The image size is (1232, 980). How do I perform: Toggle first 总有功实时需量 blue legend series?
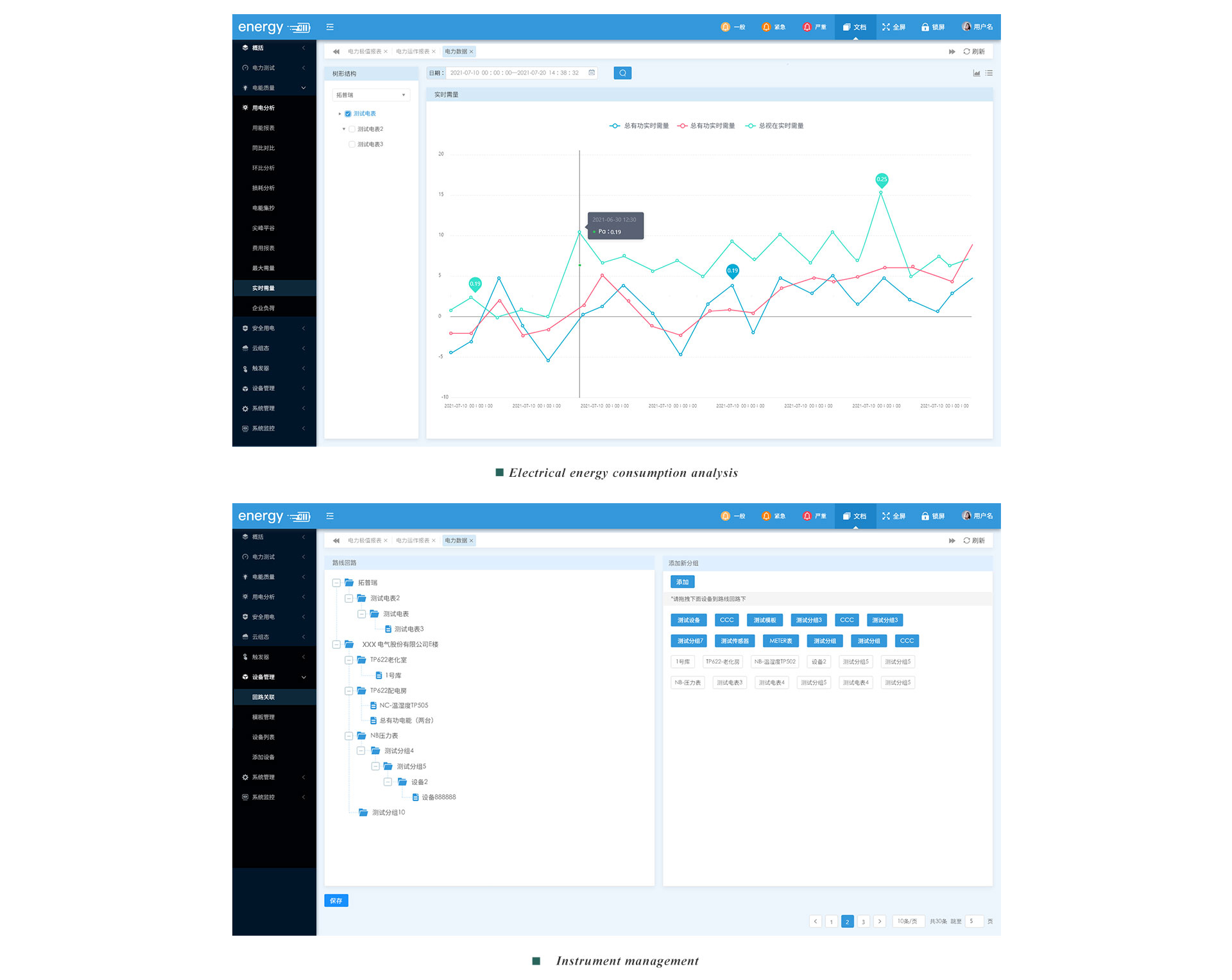(x=639, y=126)
